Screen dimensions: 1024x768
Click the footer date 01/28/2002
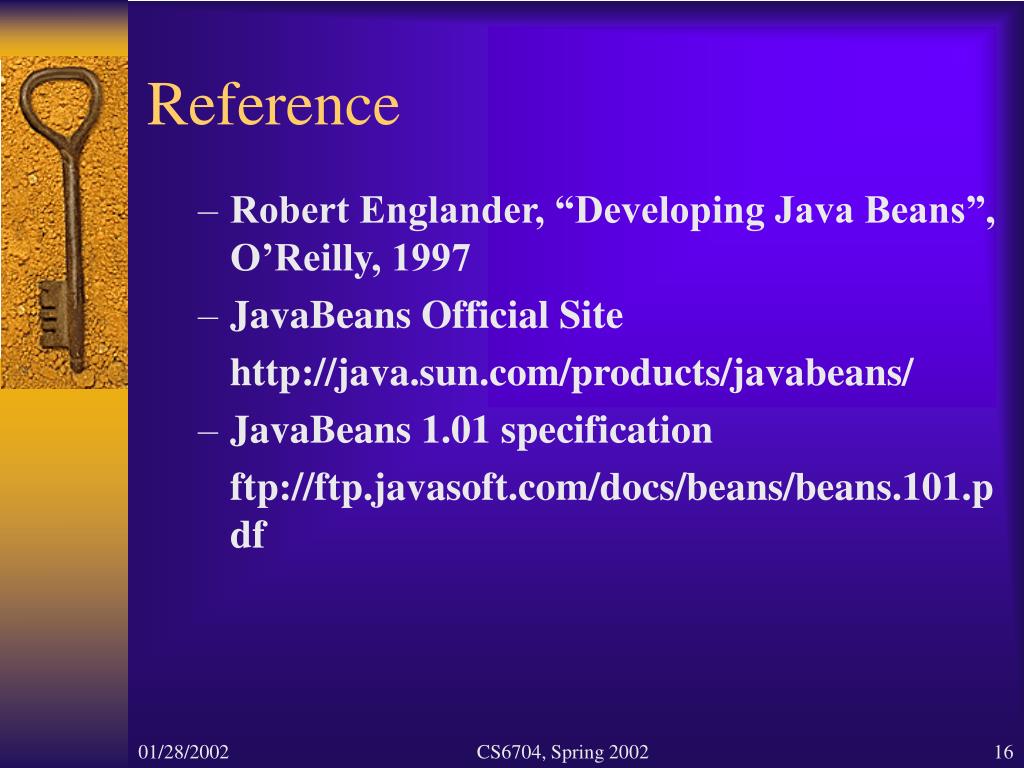tap(184, 752)
